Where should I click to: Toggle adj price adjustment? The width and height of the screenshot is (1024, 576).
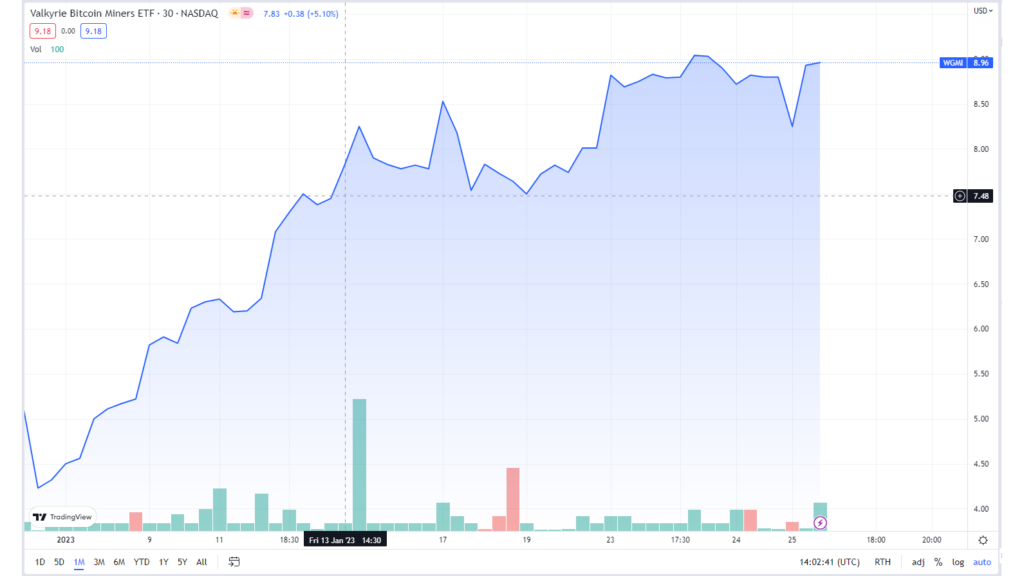918,562
